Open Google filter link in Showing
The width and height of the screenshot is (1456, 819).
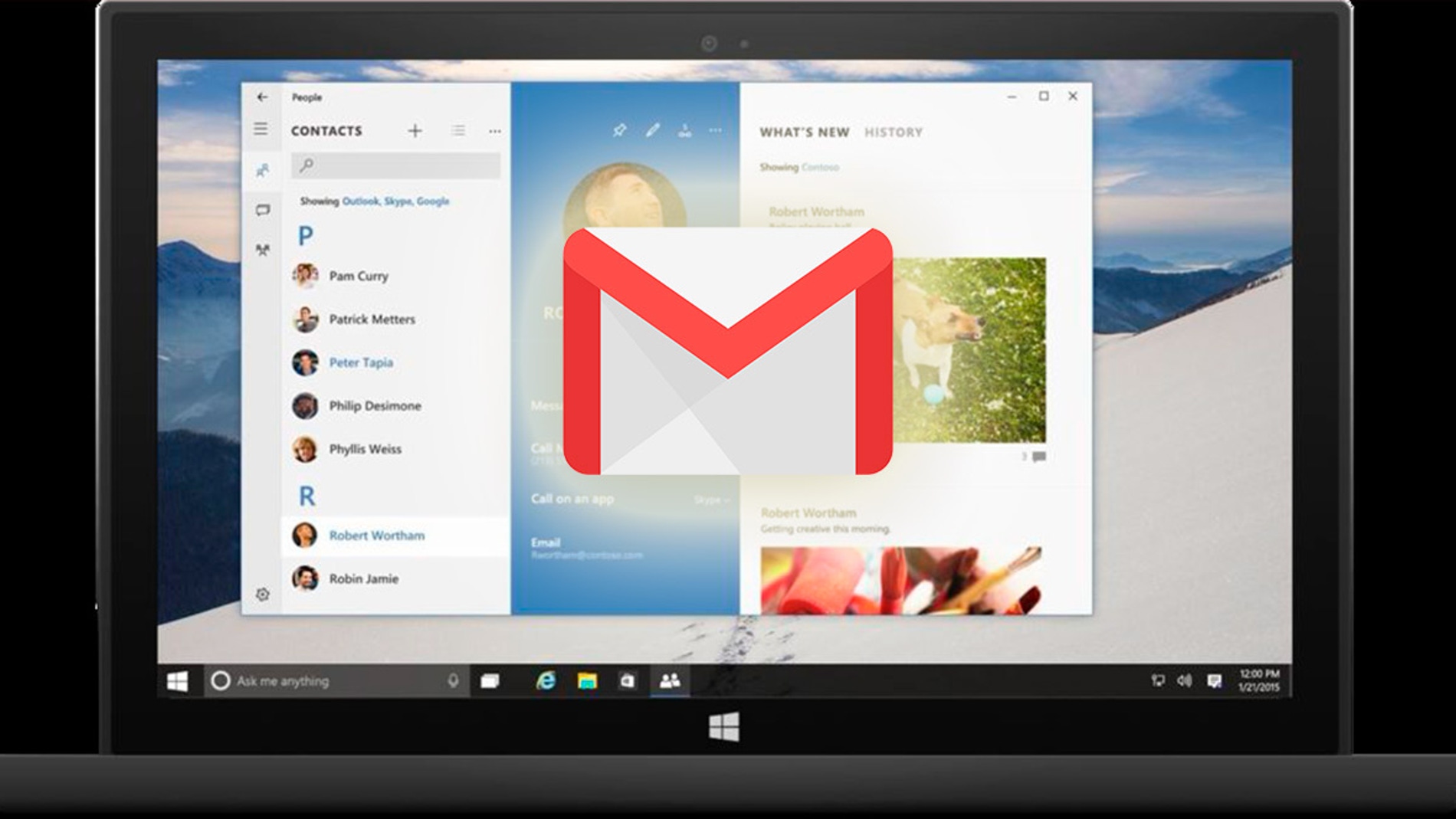pyautogui.click(x=433, y=201)
